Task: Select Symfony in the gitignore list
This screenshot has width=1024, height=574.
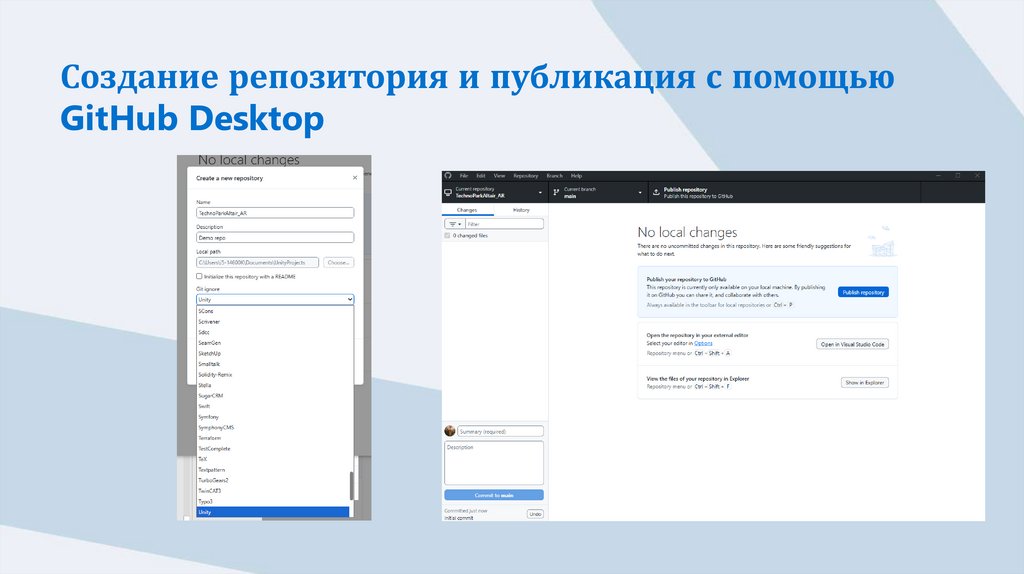Action: 273,417
